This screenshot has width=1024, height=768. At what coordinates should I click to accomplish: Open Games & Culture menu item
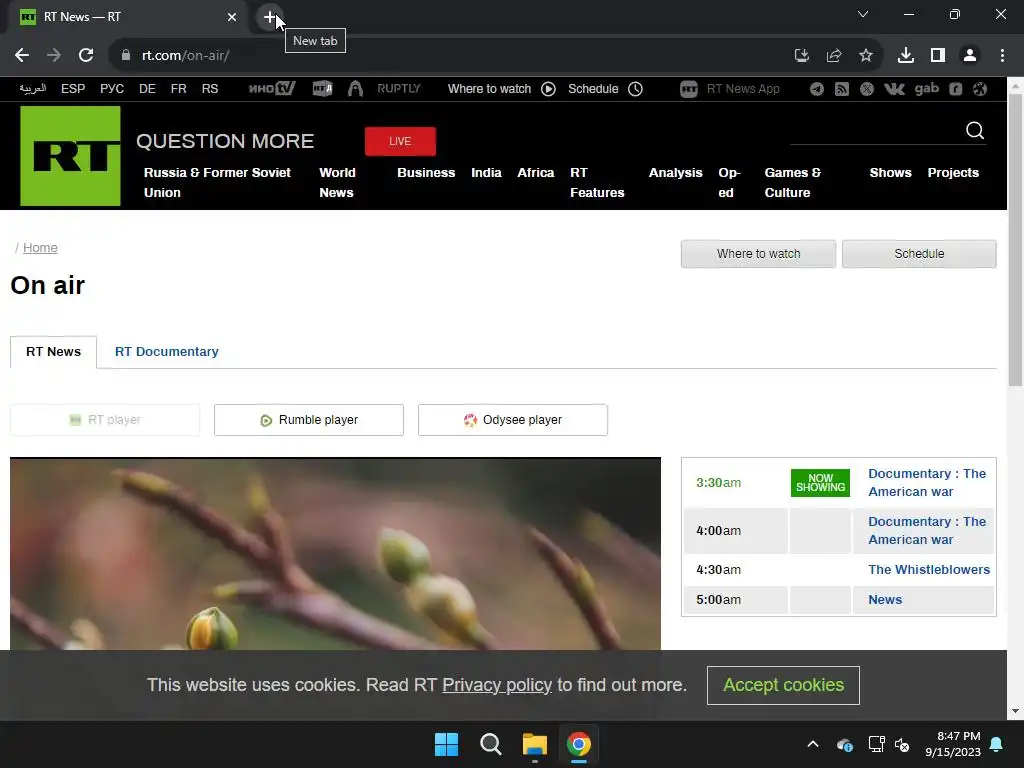(x=793, y=182)
